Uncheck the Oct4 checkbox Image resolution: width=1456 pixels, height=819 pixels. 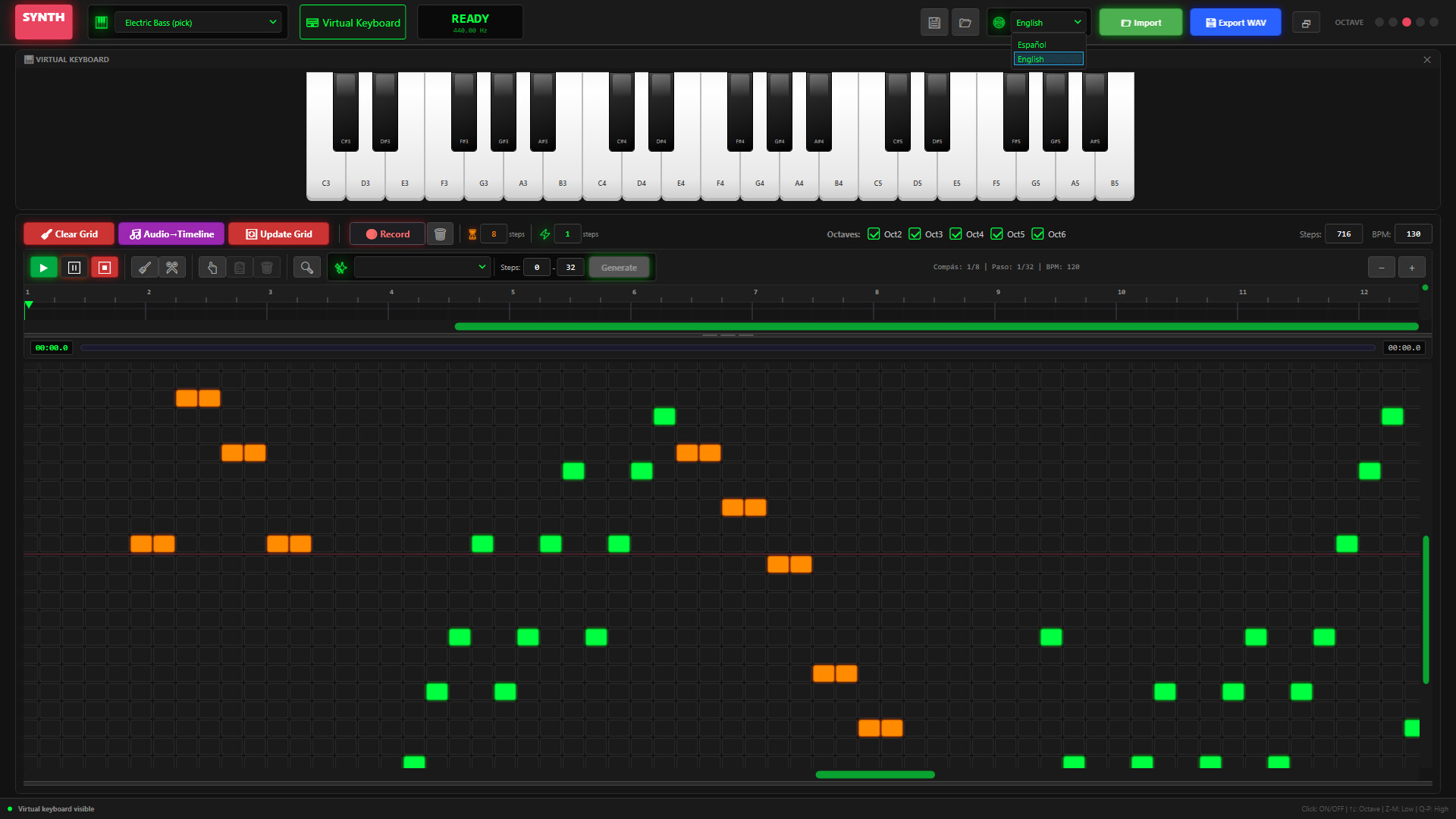tap(955, 234)
